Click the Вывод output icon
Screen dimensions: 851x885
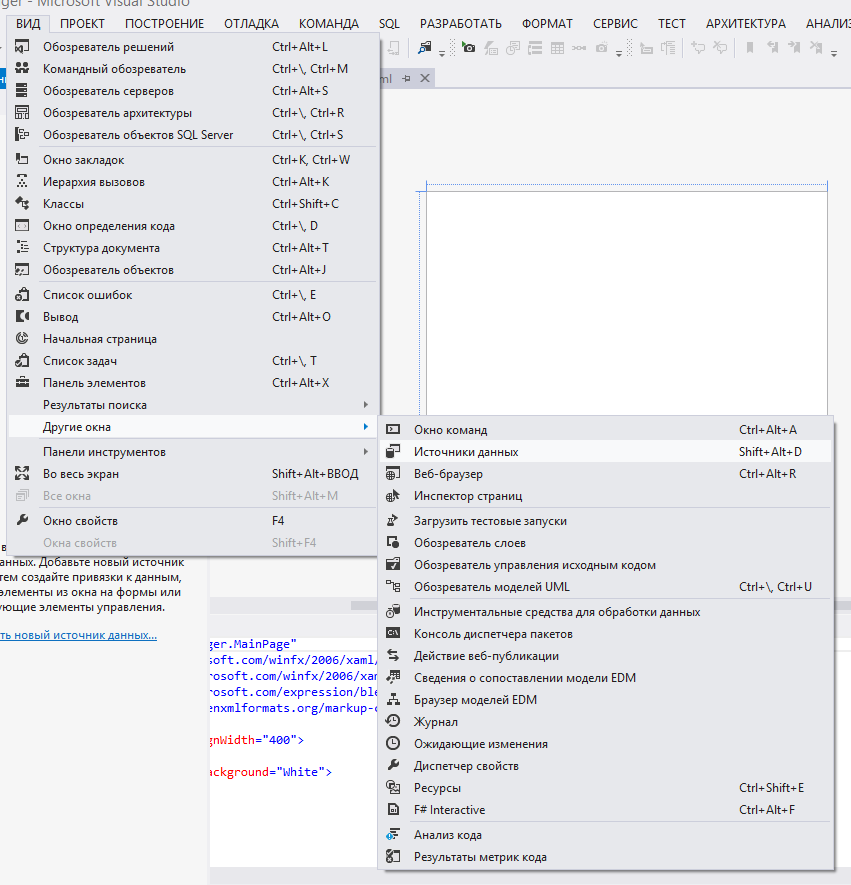(22, 317)
